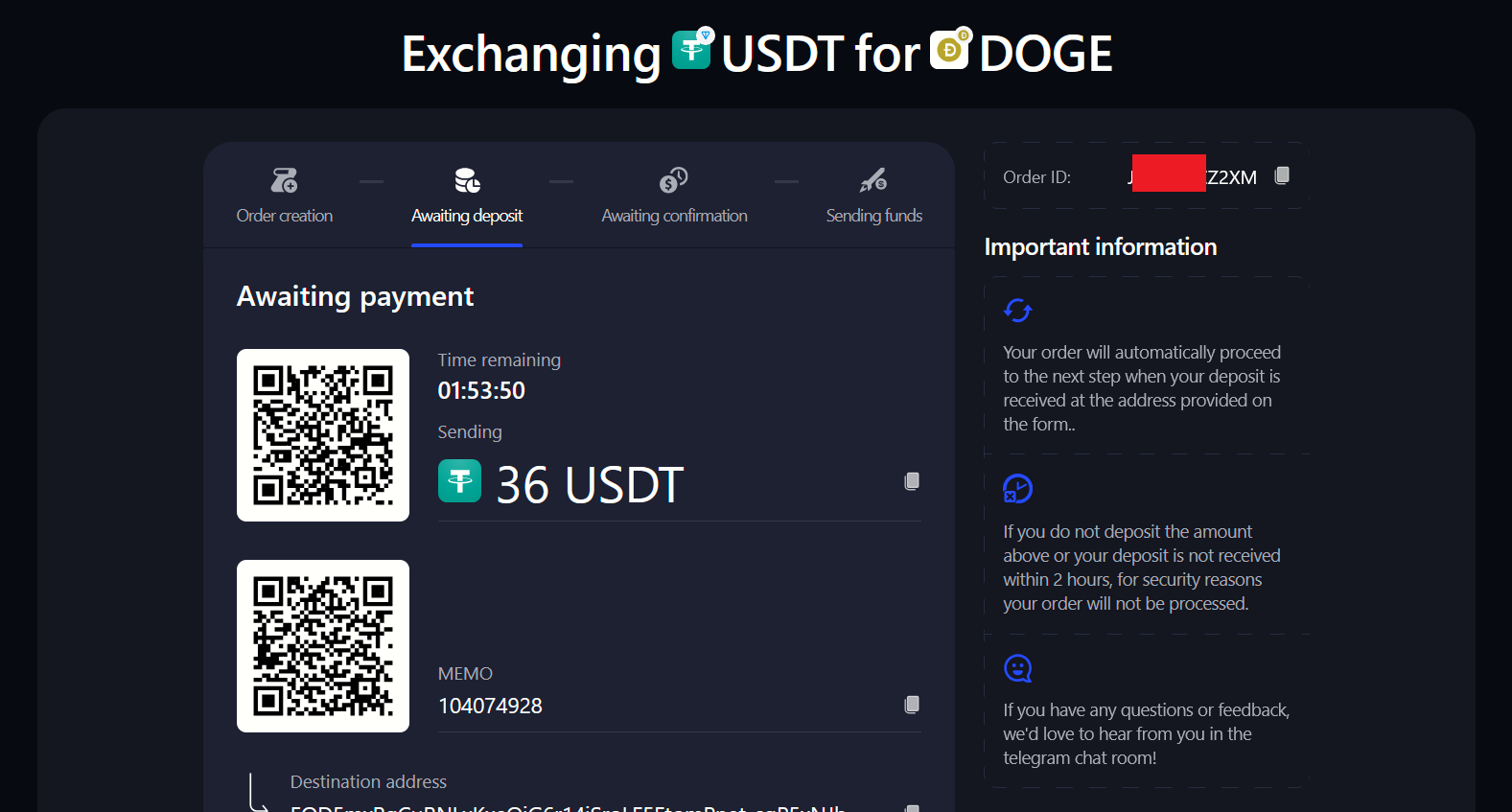
Task: Select the Order creation step label
Action: pos(285,216)
